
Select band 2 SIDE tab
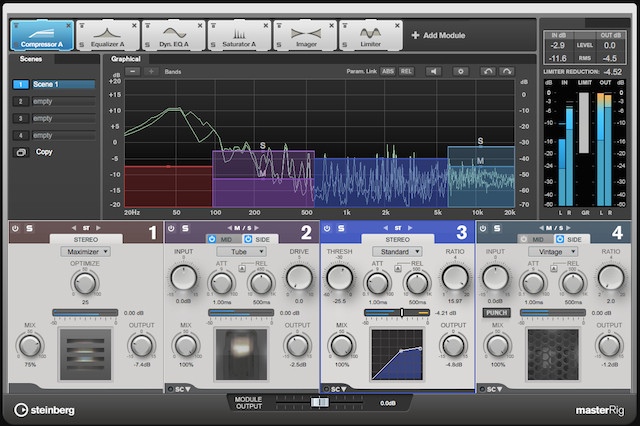pos(258,239)
